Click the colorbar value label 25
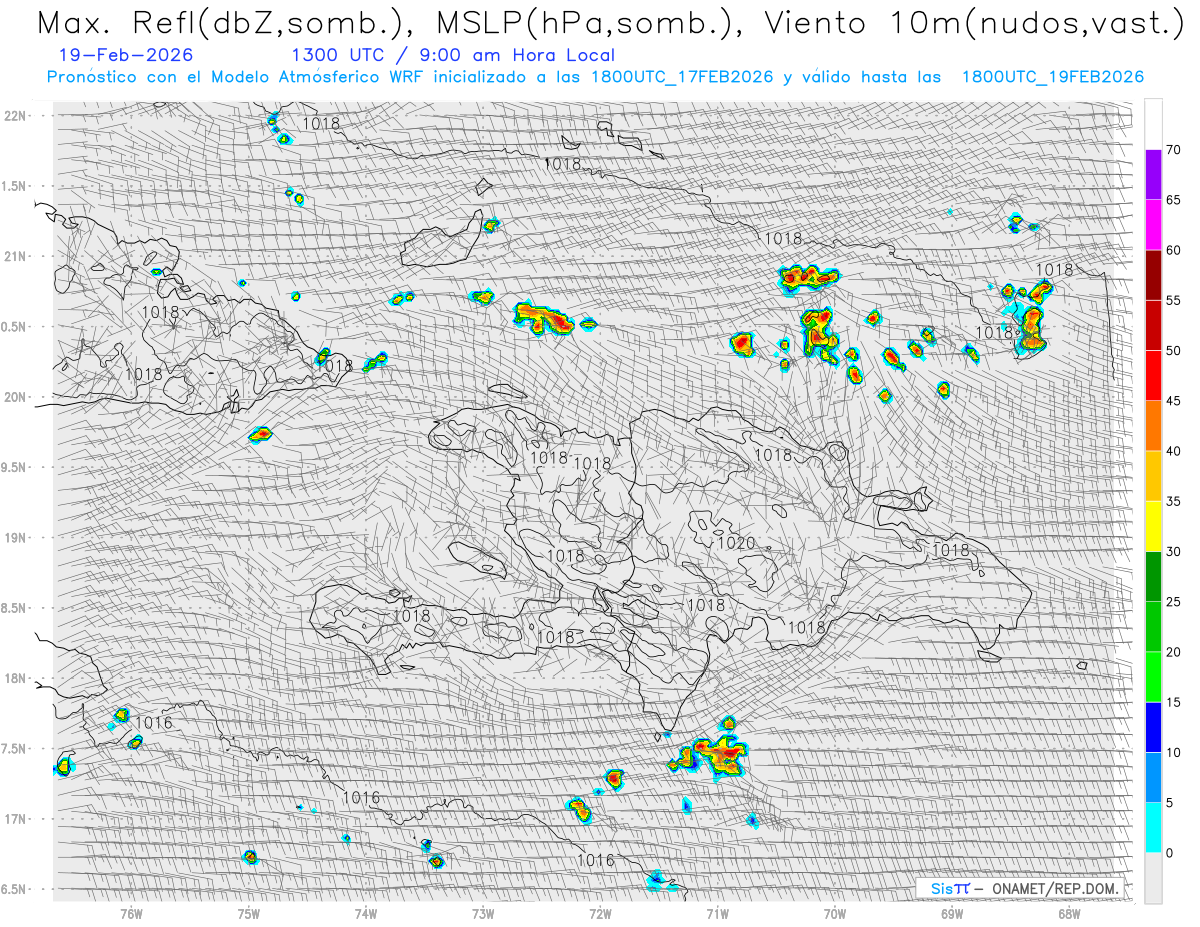The width and height of the screenshot is (1200, 927). tap(1173, 601)
